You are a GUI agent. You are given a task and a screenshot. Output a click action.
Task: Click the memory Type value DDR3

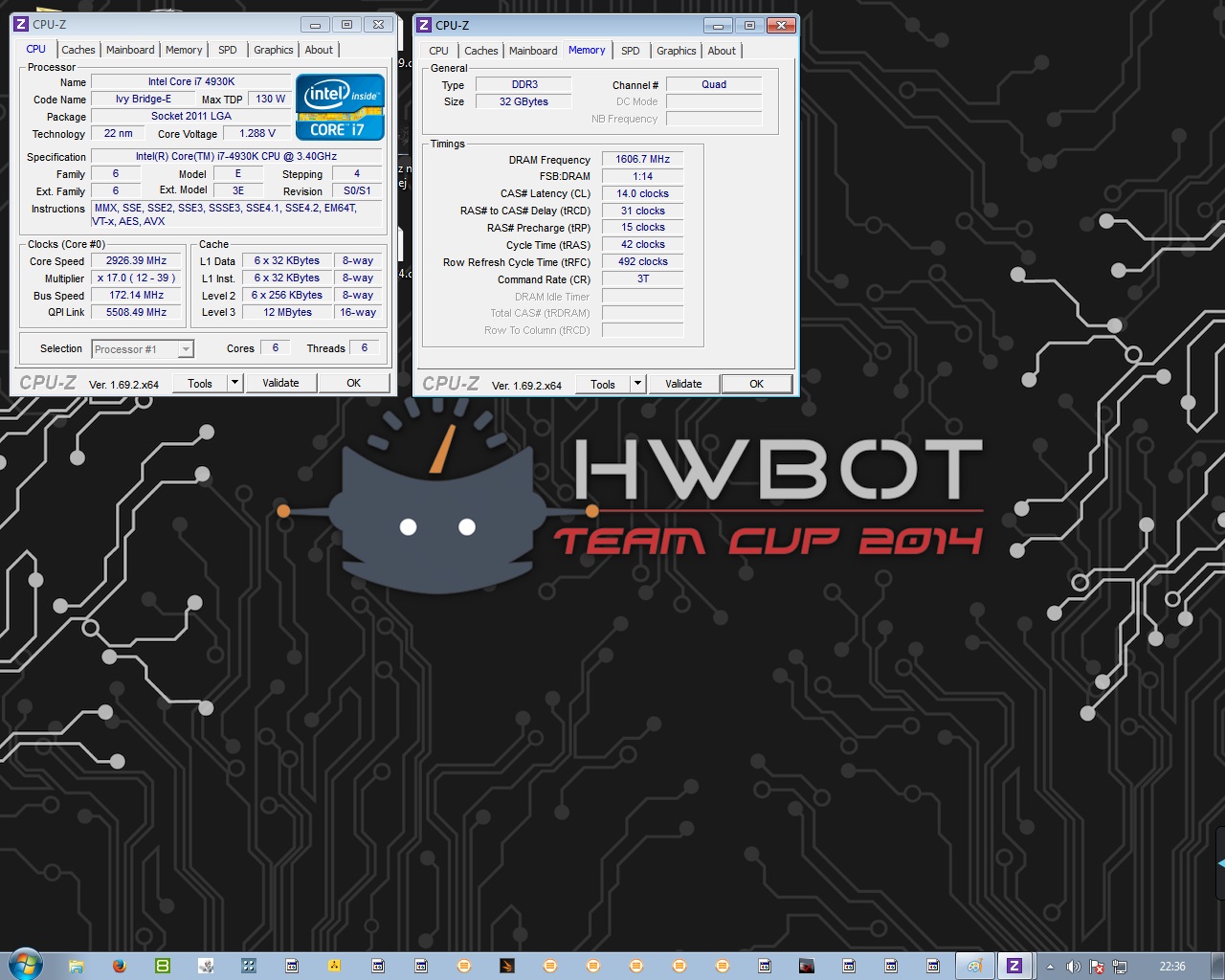click(x=523, y=85)
